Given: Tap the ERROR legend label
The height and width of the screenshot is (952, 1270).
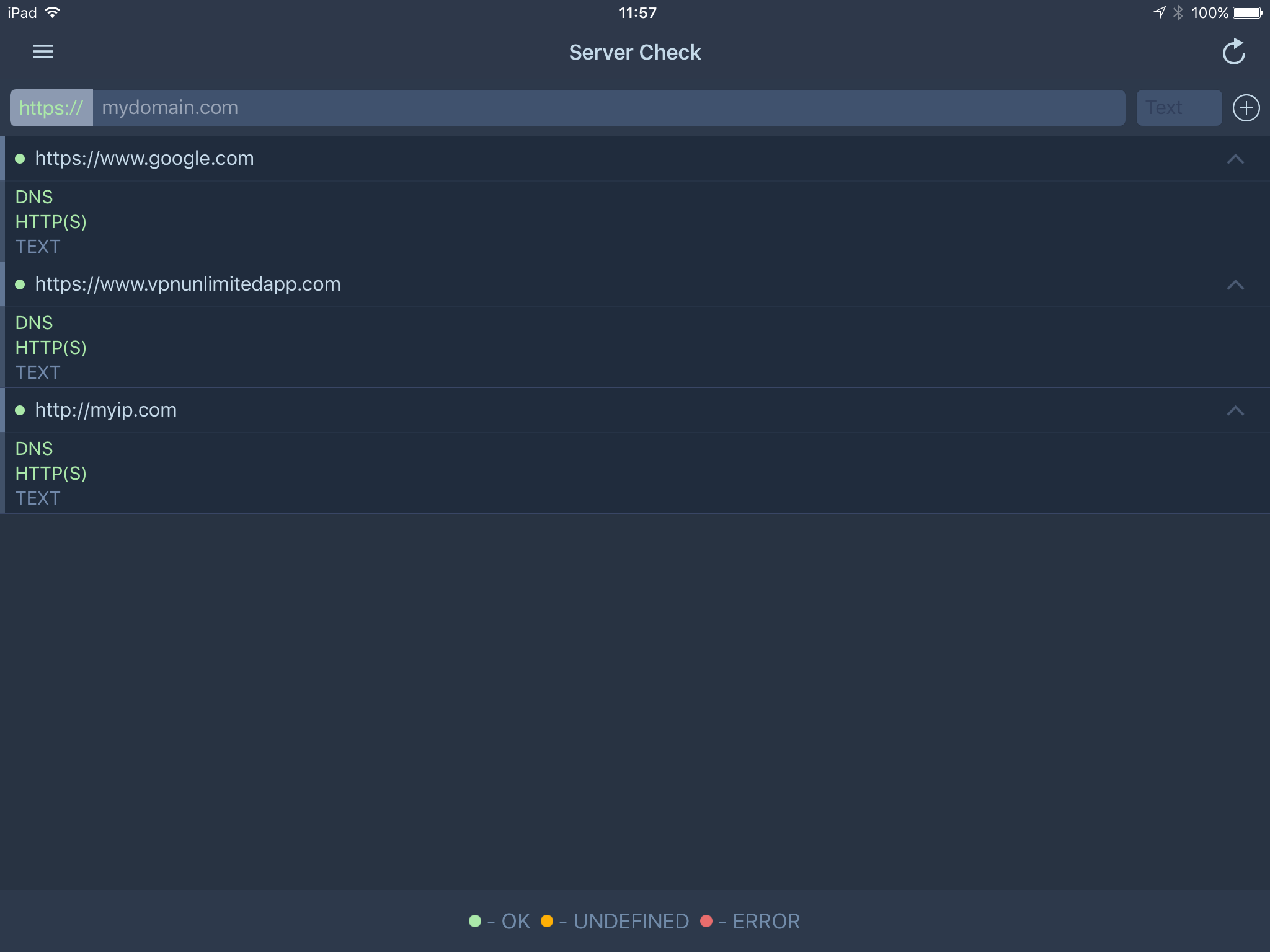Looking at the screenshot, I should pyautogui.click(x=766, y=922).
